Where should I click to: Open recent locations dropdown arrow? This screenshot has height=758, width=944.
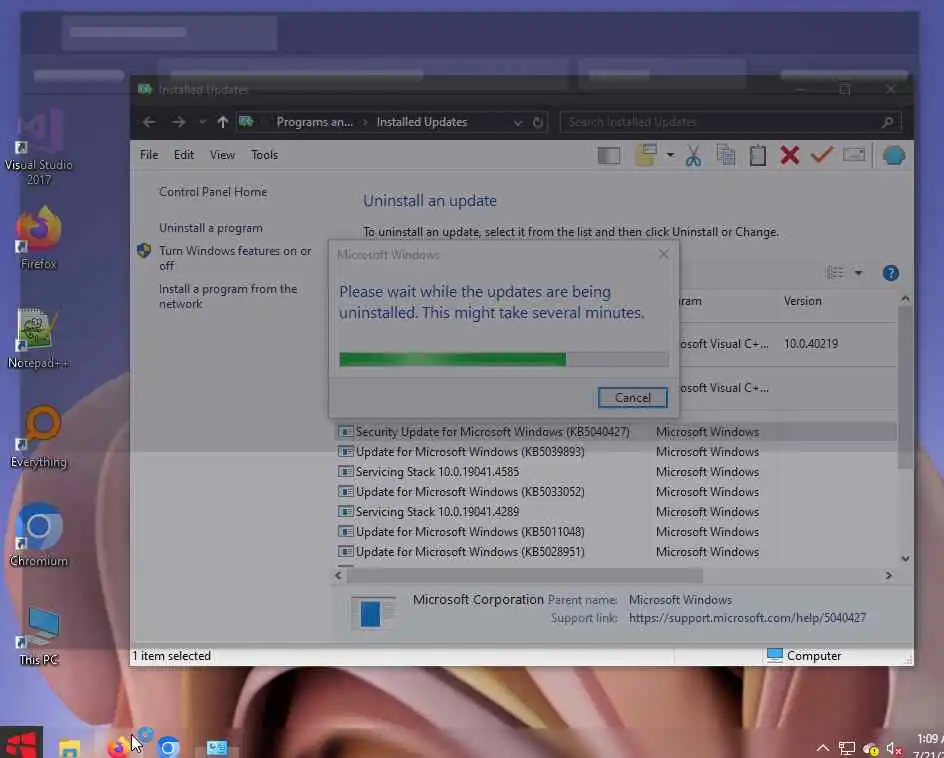202,122
